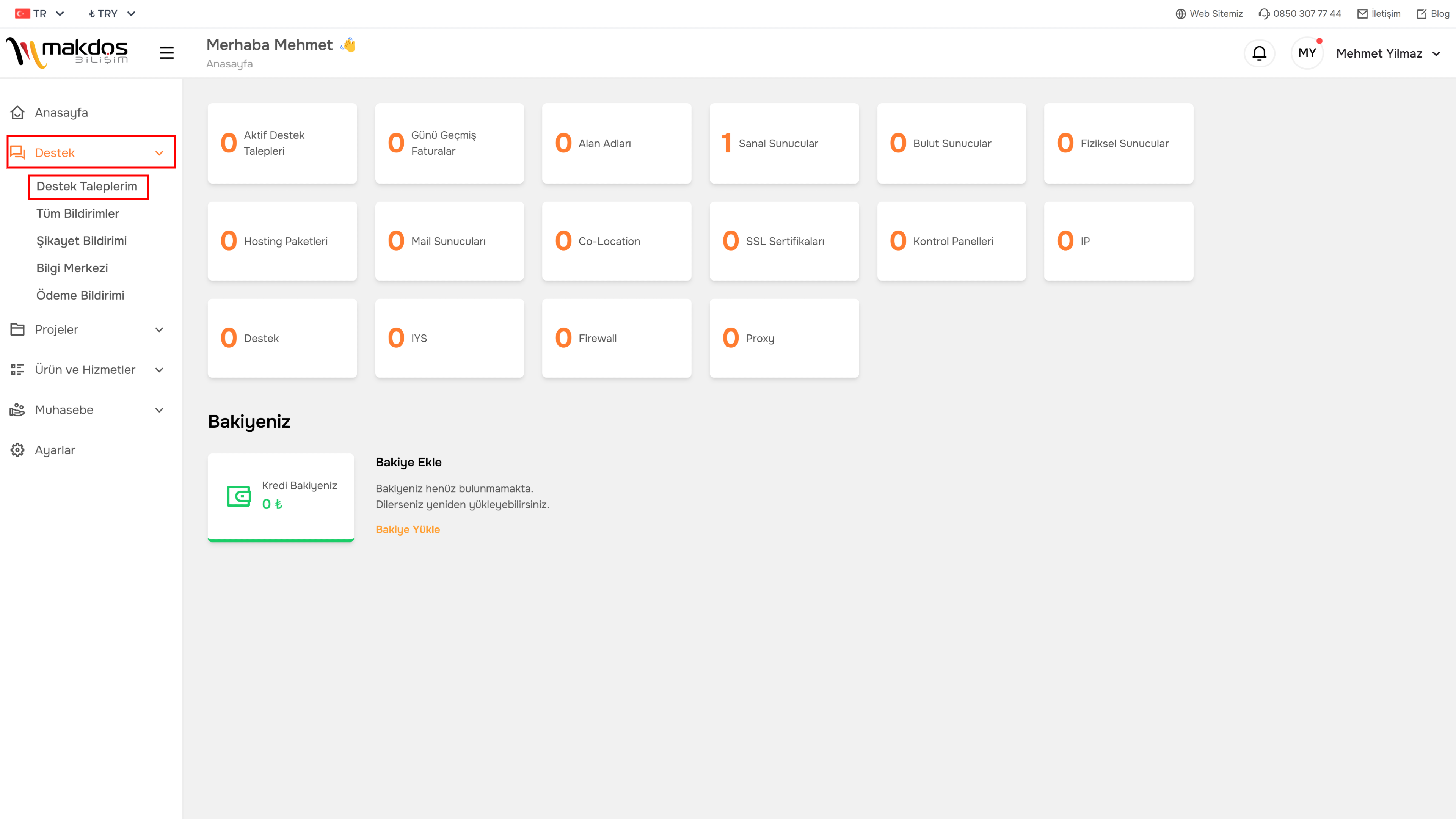The width and height of the screenshot is (1456, 819).
Task: Collapse the Destek menu chevron
Action: click(159, 153)
